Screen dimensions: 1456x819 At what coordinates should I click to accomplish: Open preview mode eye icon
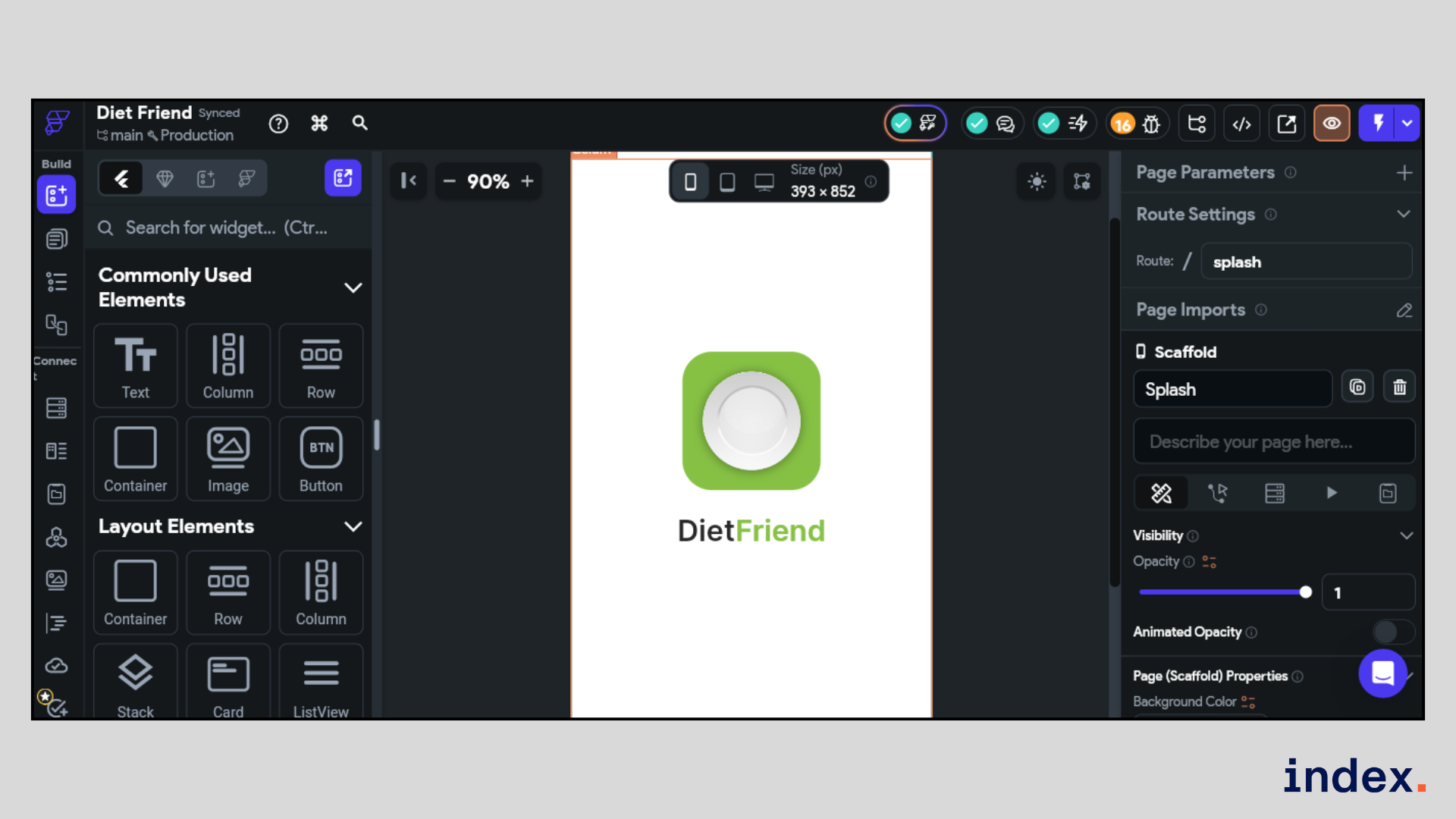1332,124
